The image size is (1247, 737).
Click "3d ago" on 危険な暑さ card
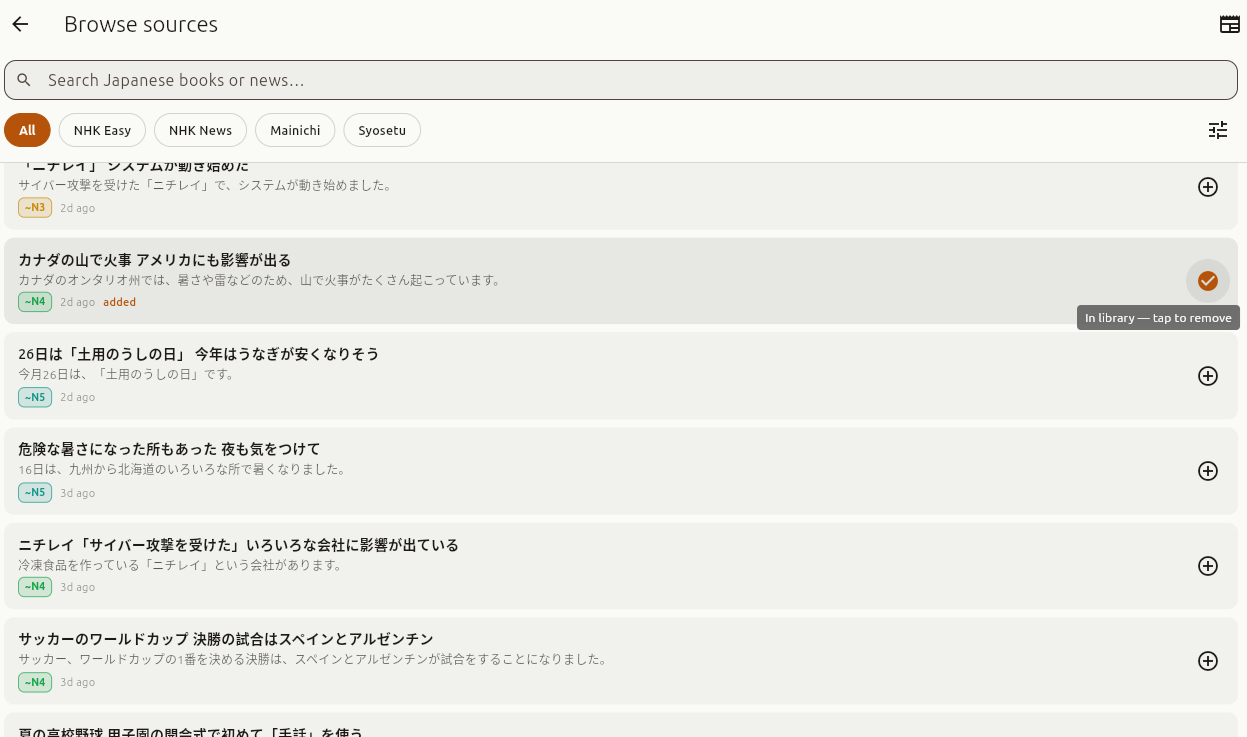78,493
